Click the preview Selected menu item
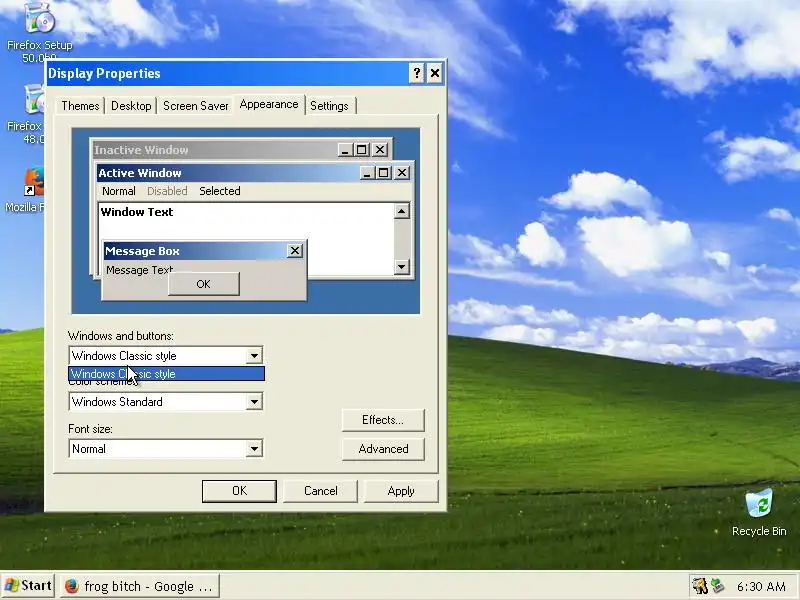Screen dimensions: 800x600 (x=220, y=191)
